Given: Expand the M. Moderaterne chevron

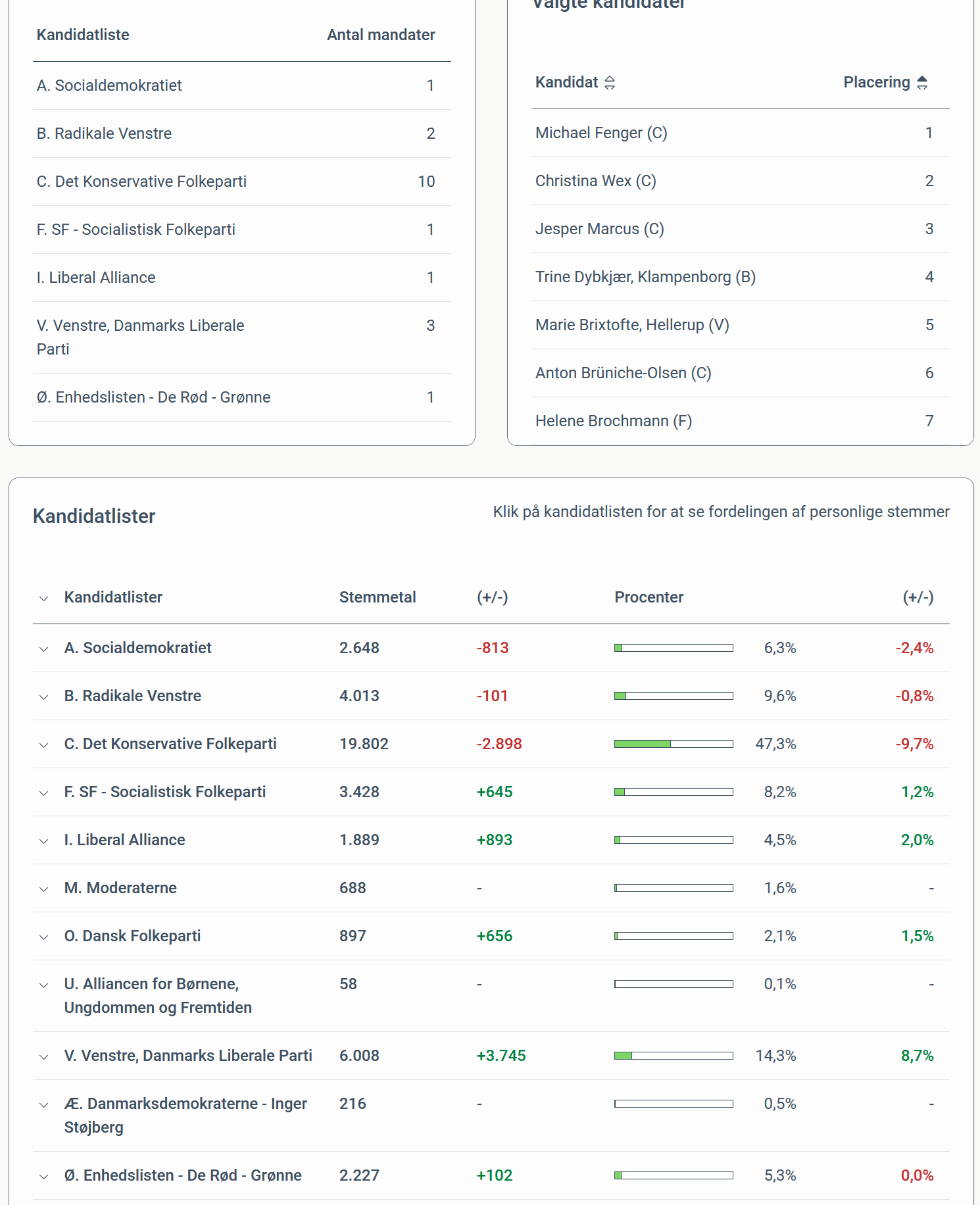Looking at the screenshot, I should [x=44, y=889].
